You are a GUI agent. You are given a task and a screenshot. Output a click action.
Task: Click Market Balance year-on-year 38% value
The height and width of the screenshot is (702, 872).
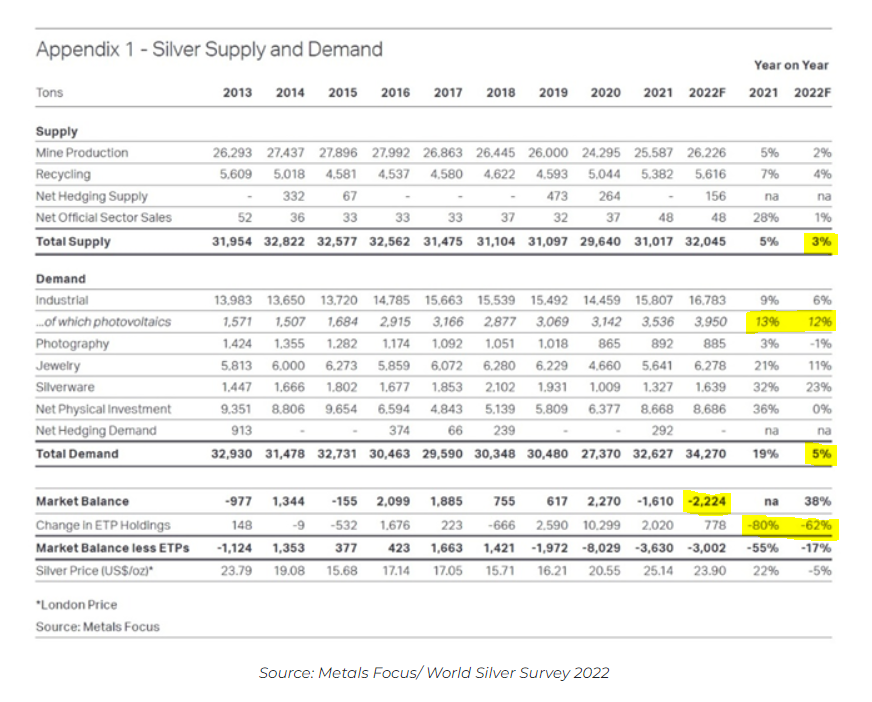click(x=818, y=501)
